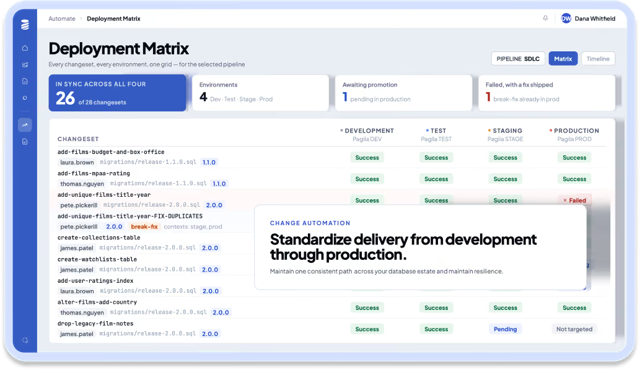Open the PIPELINE SDLC selector
Screen dimensions: 640x370
(x=518, y=59)
